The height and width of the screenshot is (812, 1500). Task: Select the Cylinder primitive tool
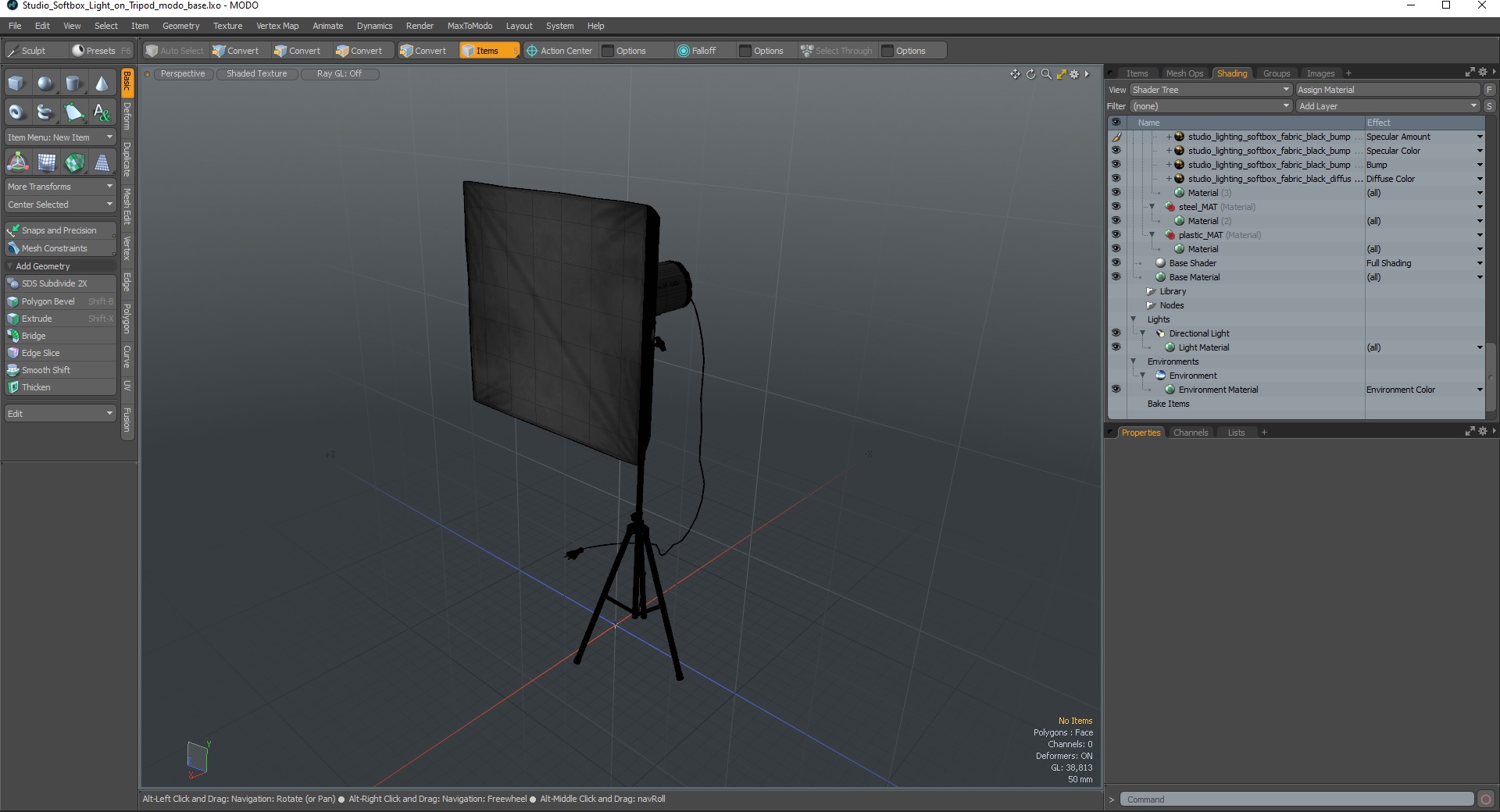pyautogui.click(x=73, y=84)
